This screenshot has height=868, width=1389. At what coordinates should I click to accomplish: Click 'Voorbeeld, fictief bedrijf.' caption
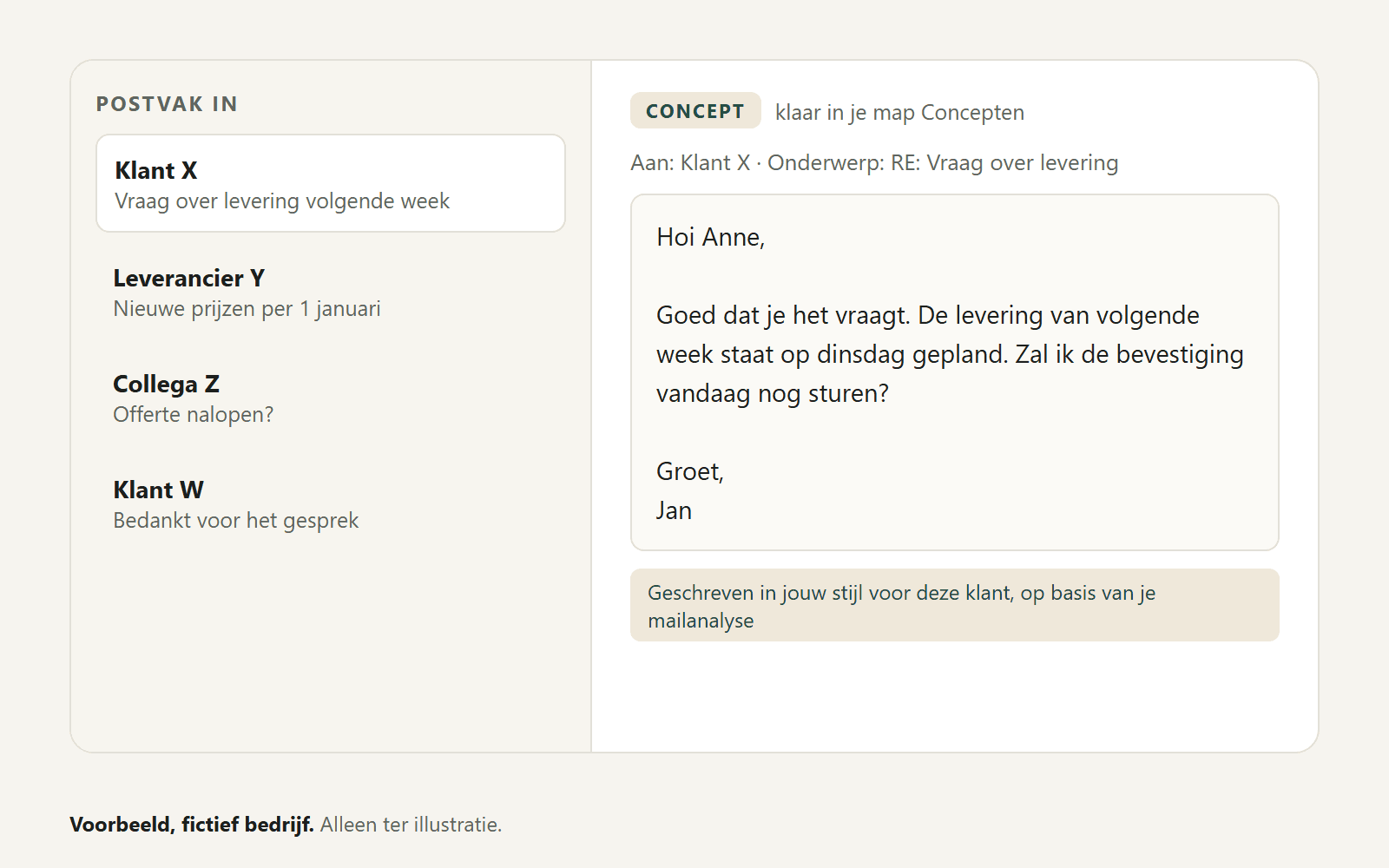click(x=192, y=825)
